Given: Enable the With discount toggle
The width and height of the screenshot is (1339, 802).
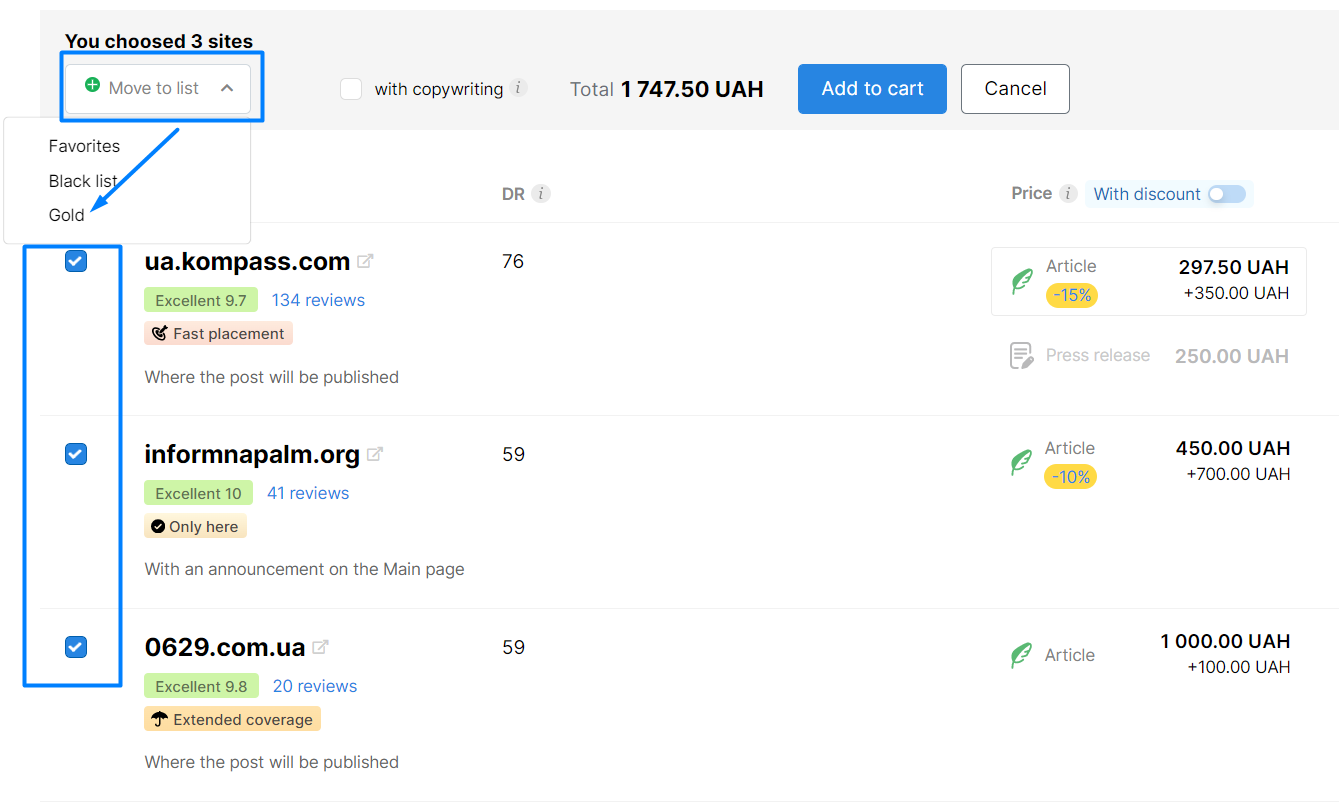Looking at the screenshot, I should pyautogui.click(x=1230, y=193).
